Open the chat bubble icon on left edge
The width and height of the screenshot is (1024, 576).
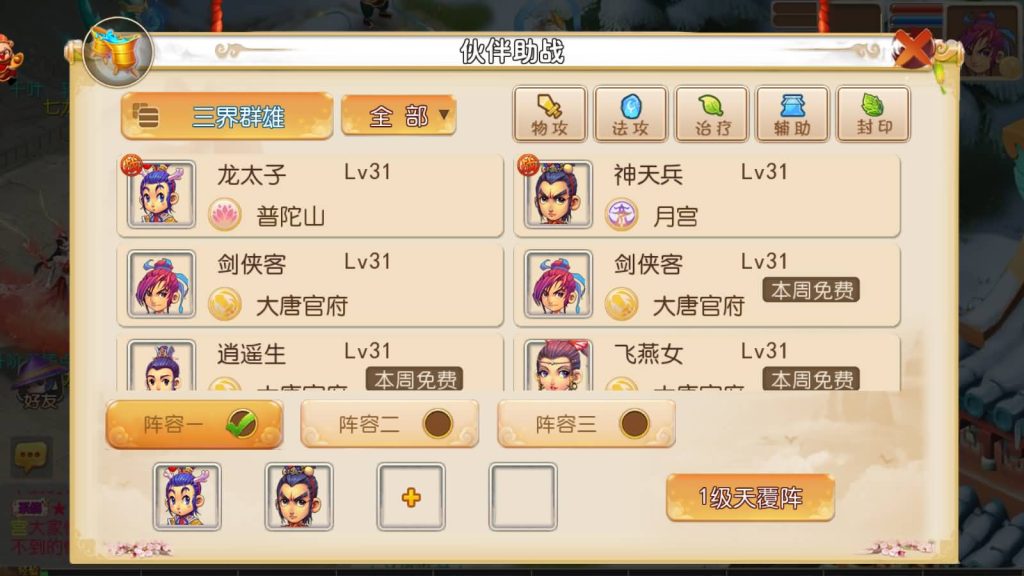(x=31, y=456)
